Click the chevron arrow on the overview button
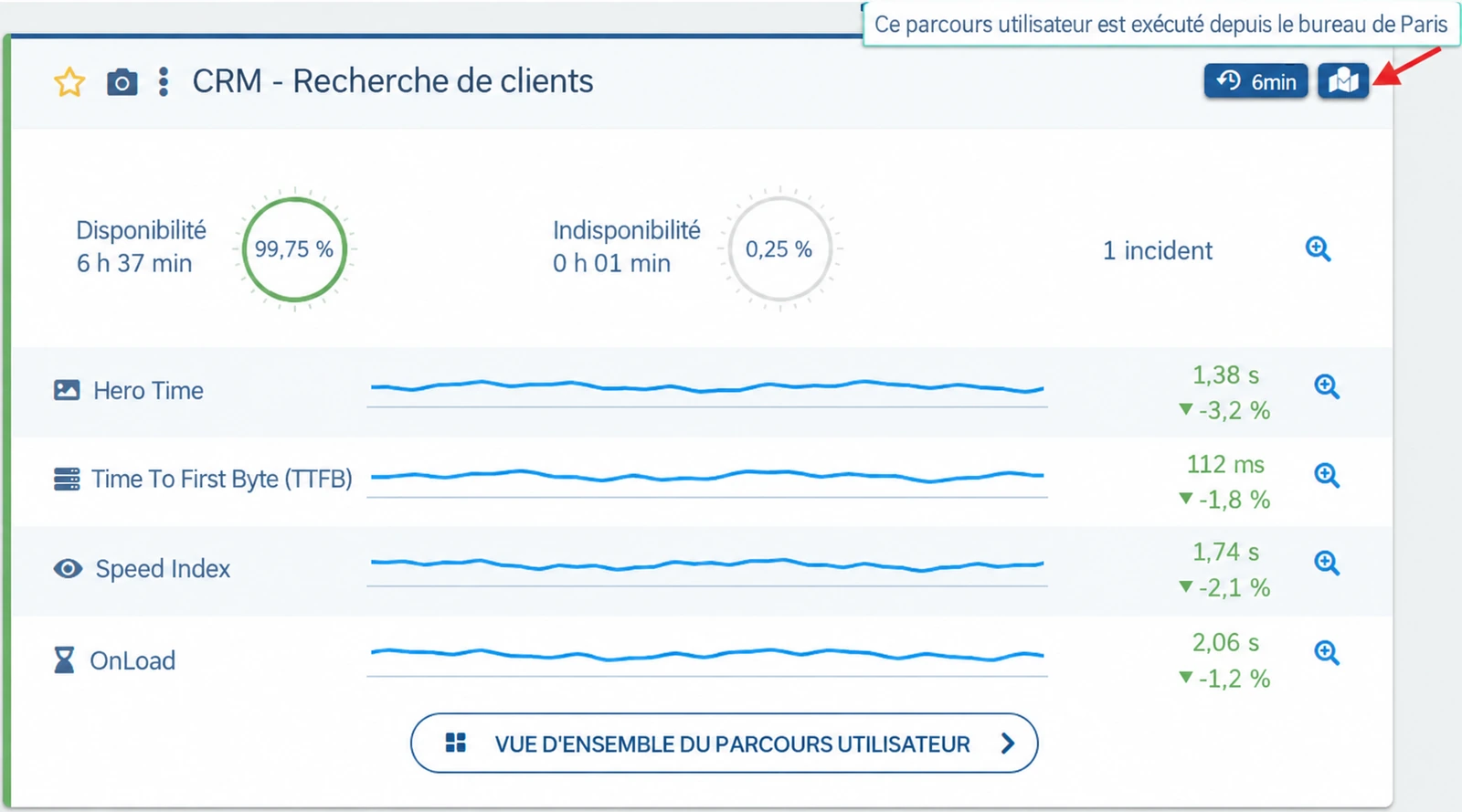The height and width of the screenshot is (812, 1462). pyautogui.click(x=1008, y=743)
